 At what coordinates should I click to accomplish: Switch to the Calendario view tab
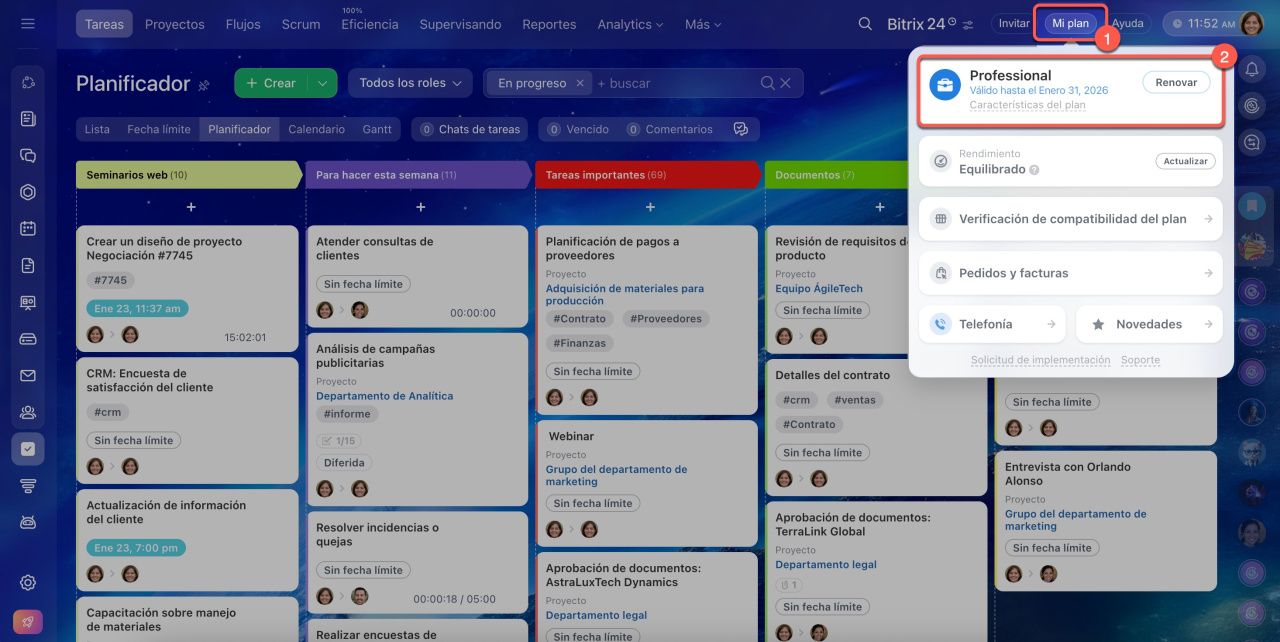click(316, 129)
